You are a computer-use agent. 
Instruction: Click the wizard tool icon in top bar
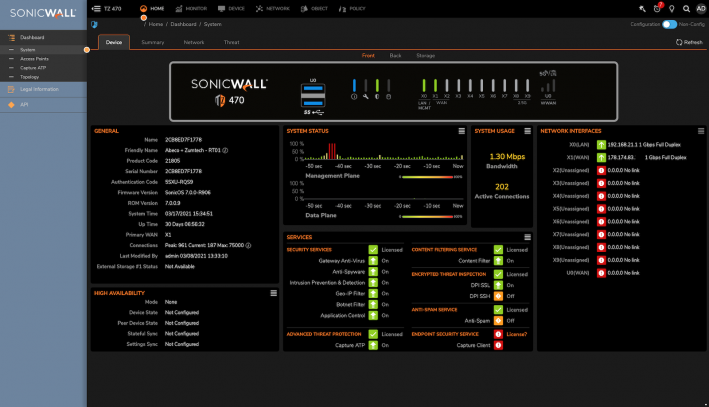coord(642,9)
